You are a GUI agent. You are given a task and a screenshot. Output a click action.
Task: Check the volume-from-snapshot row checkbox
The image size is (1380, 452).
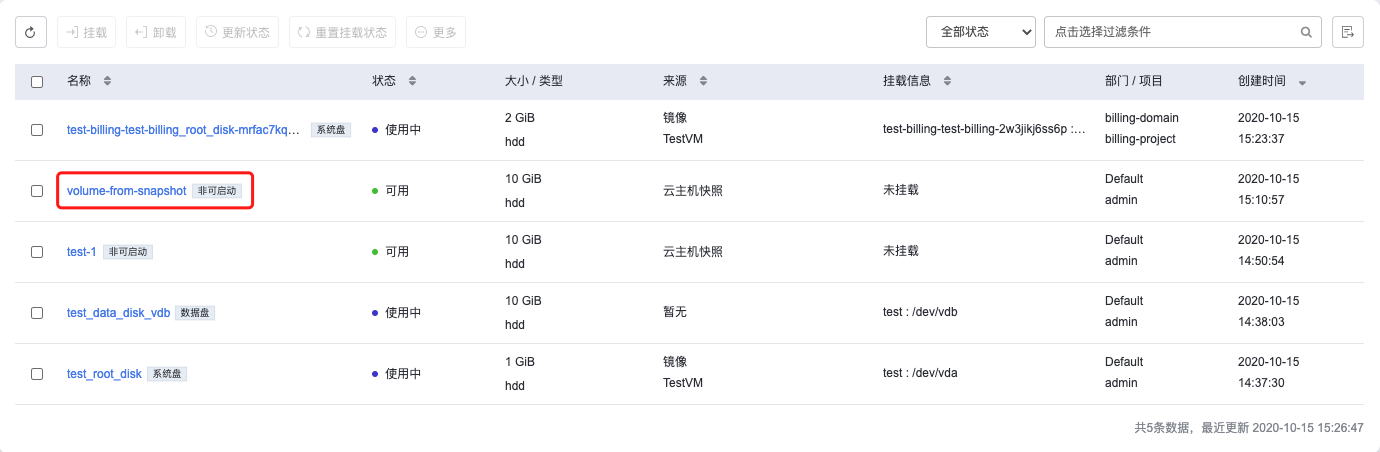pyautogui.click(x=37, y=190)
